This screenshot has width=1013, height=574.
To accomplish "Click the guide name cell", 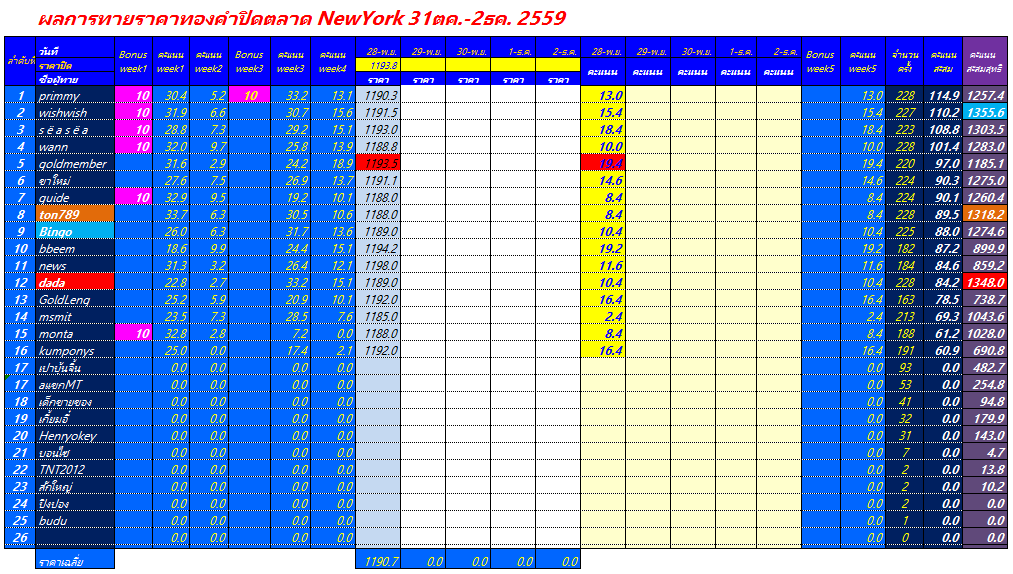I will (75, 198).
